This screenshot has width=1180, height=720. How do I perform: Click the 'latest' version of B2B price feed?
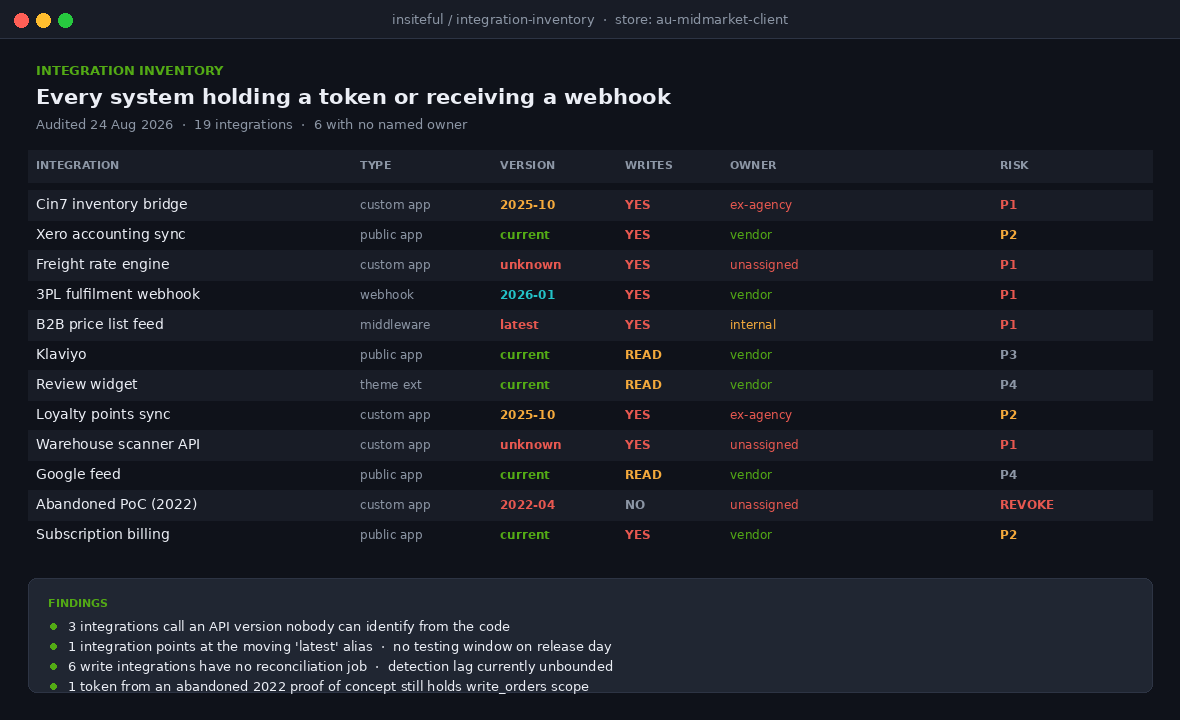pyautogui.click(x=519, y=325)
